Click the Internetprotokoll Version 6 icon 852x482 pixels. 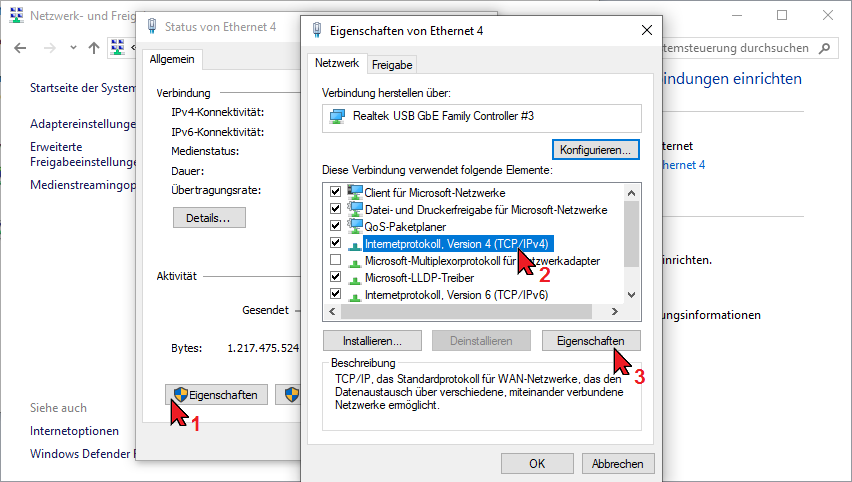355,294
